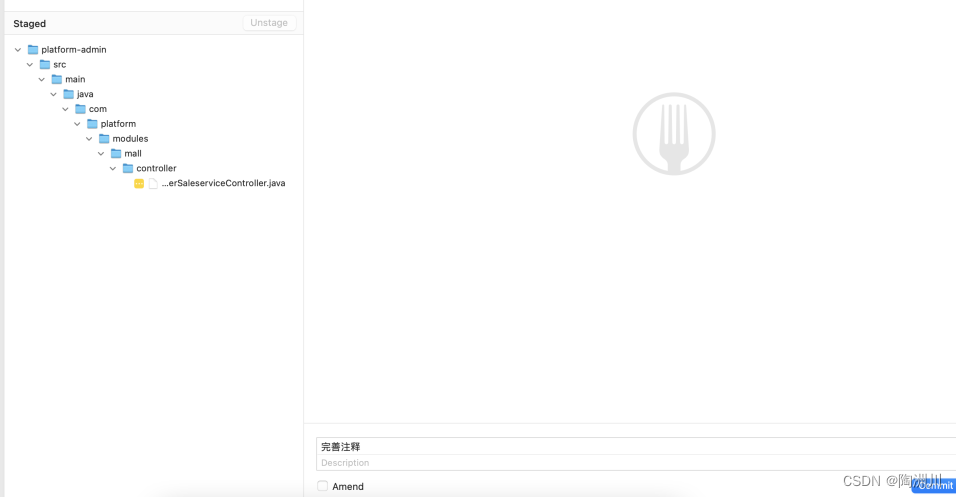Image resolution: width=956 pixels, height=497 pixels.
Task: Select the modules tree label
Action: coord(130,138)
